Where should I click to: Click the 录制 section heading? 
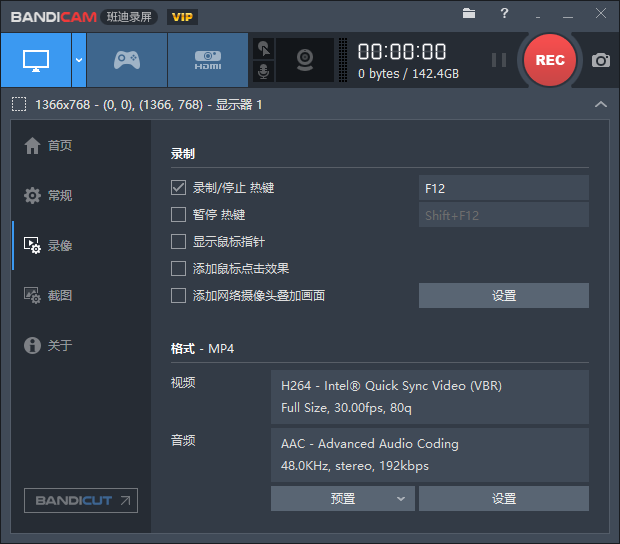[183, 153]
